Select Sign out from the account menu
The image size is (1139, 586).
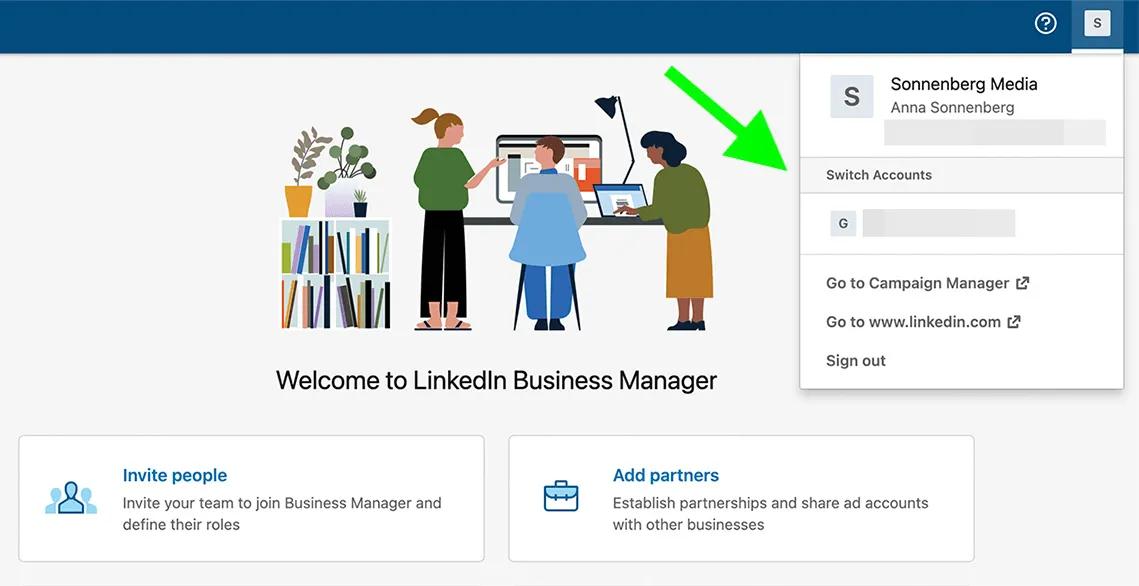pyautogui.click(x=855, y=360)
